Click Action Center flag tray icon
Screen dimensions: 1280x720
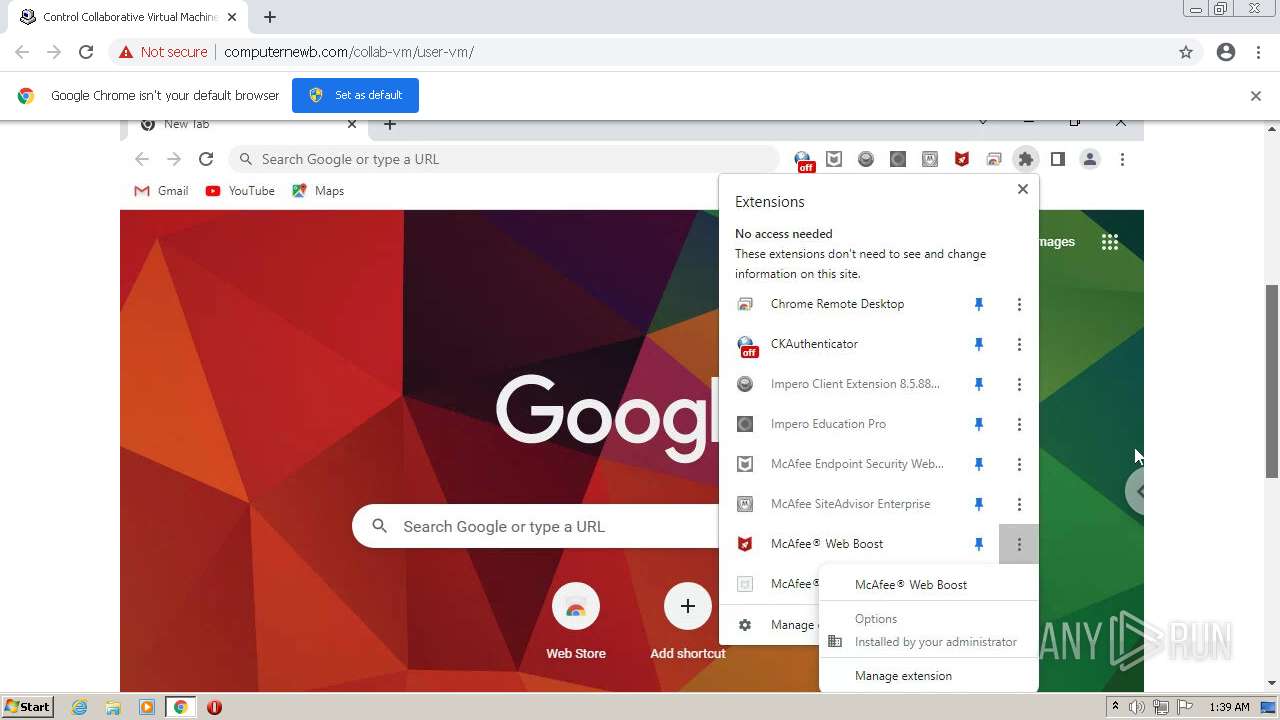pyautogui.click(x=1183, y=707)
